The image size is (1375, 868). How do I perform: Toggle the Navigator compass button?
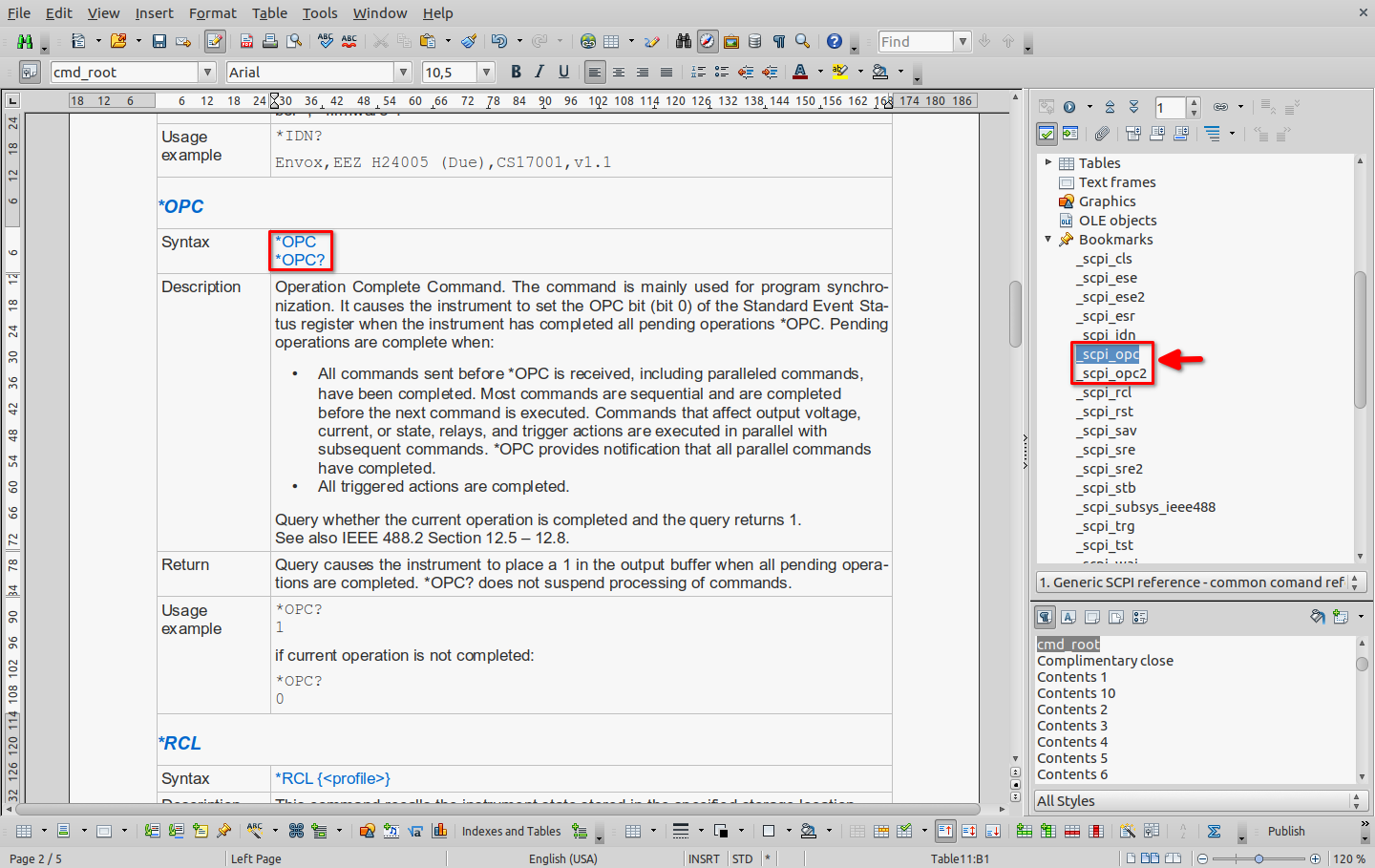(x=708, y=41)
